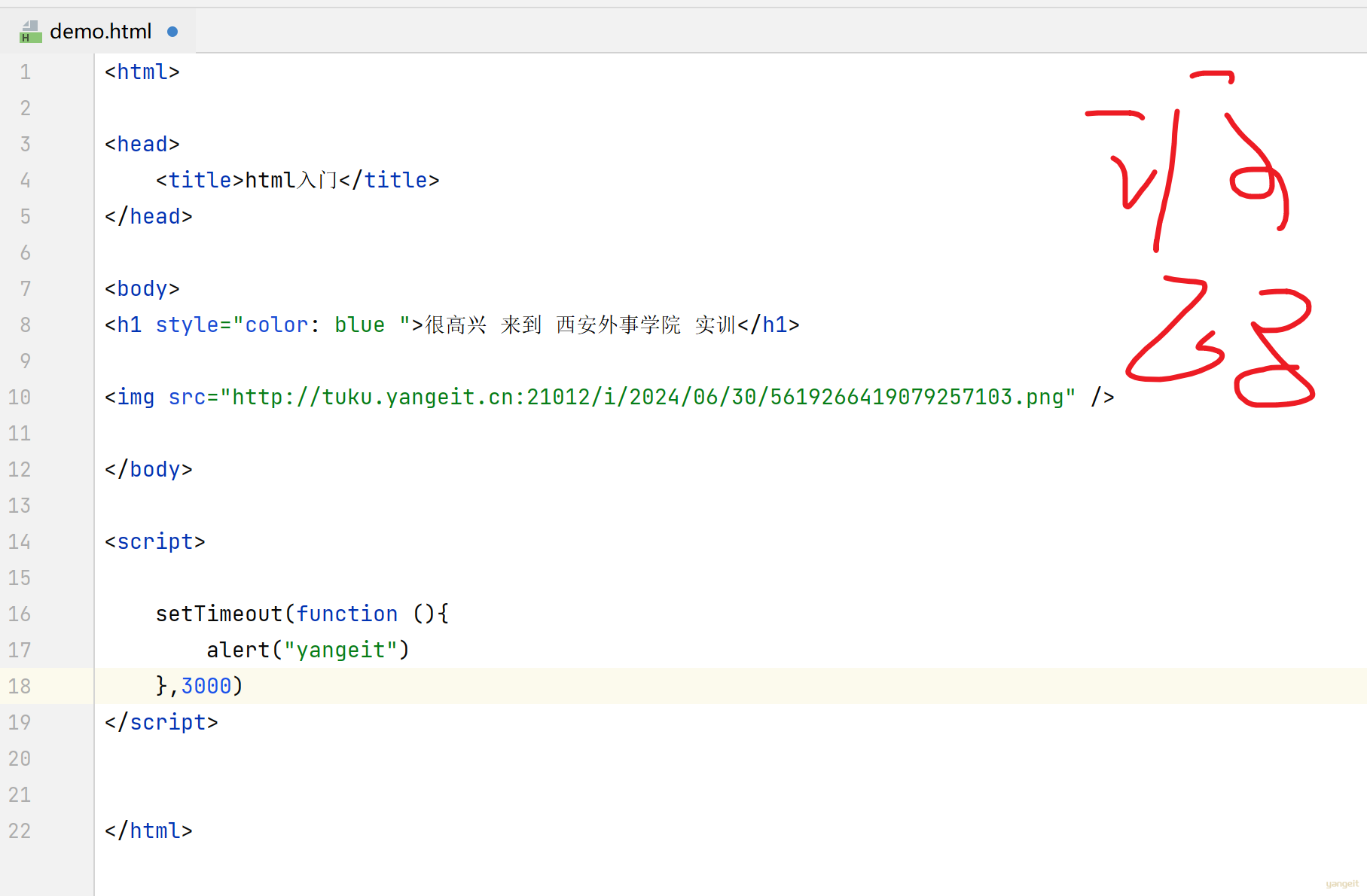Click line number 1 in the gutter
The width and height of the screenshot is (1367, 896).
tap(26, 72)
